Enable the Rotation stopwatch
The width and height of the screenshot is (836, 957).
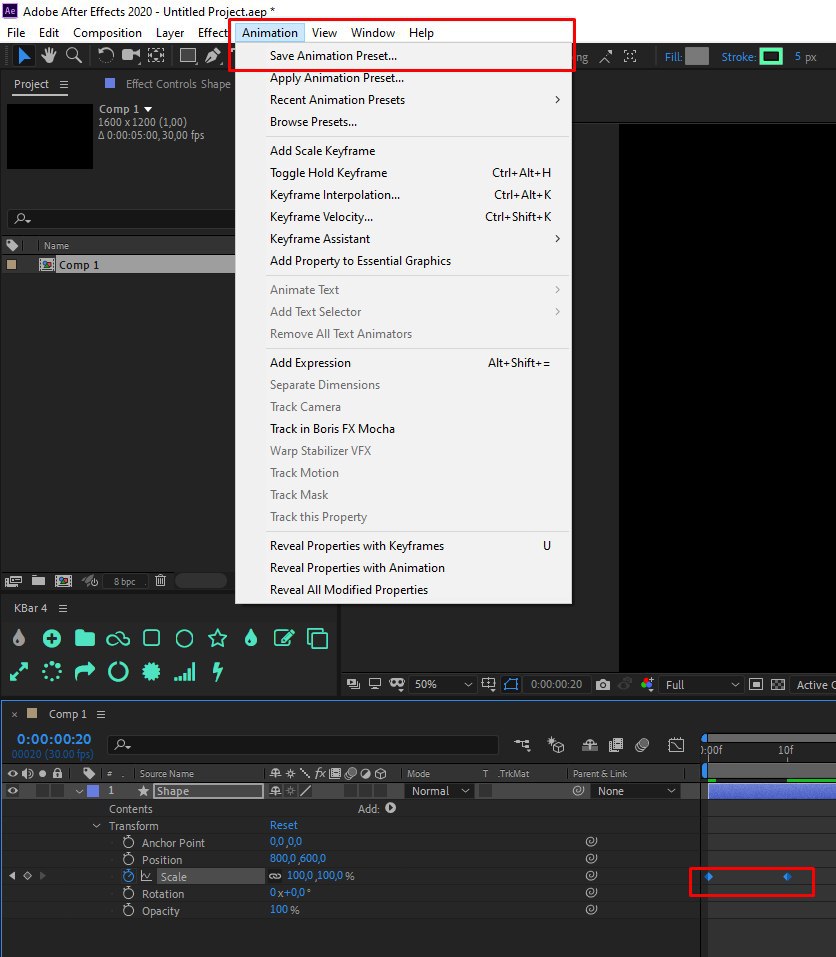(x=128, y=893)
